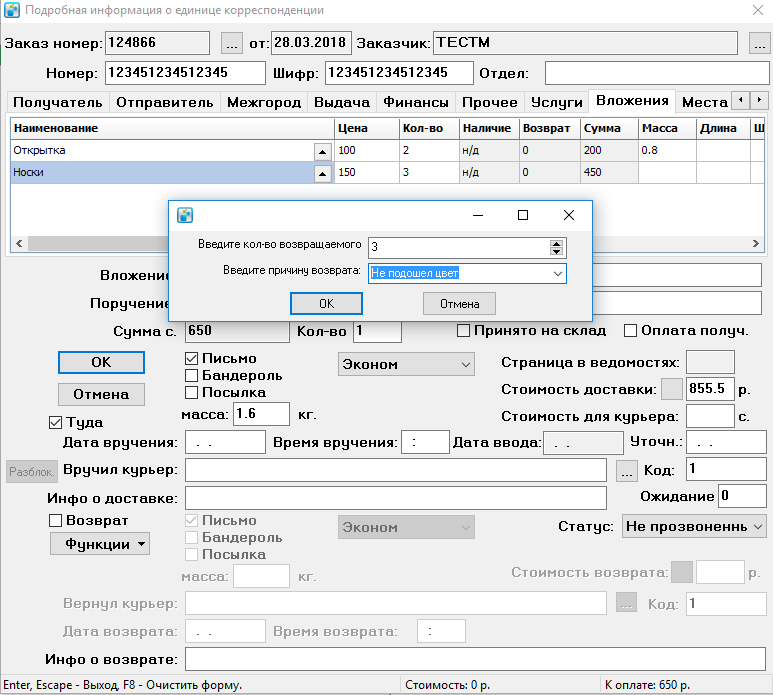Click the return quantity input field

click(x=459, y=247)
